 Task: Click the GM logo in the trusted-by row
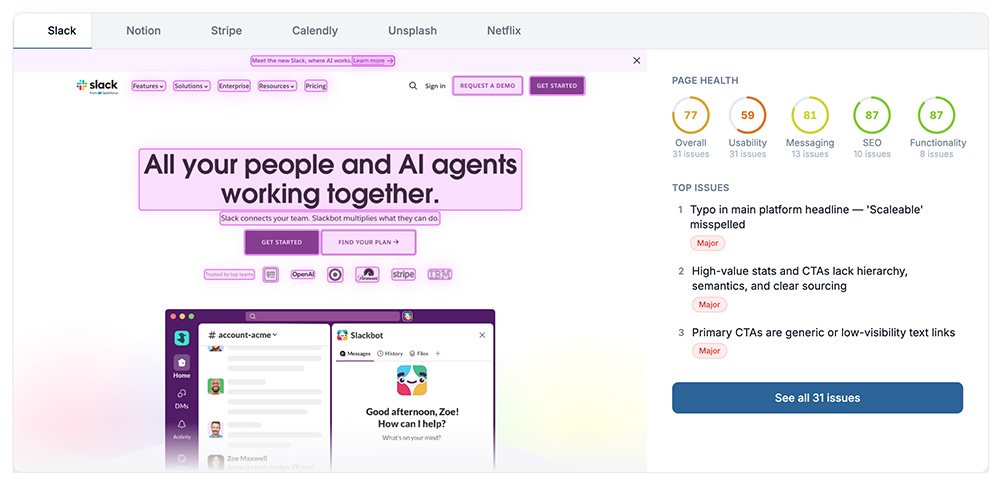point(270,275)
